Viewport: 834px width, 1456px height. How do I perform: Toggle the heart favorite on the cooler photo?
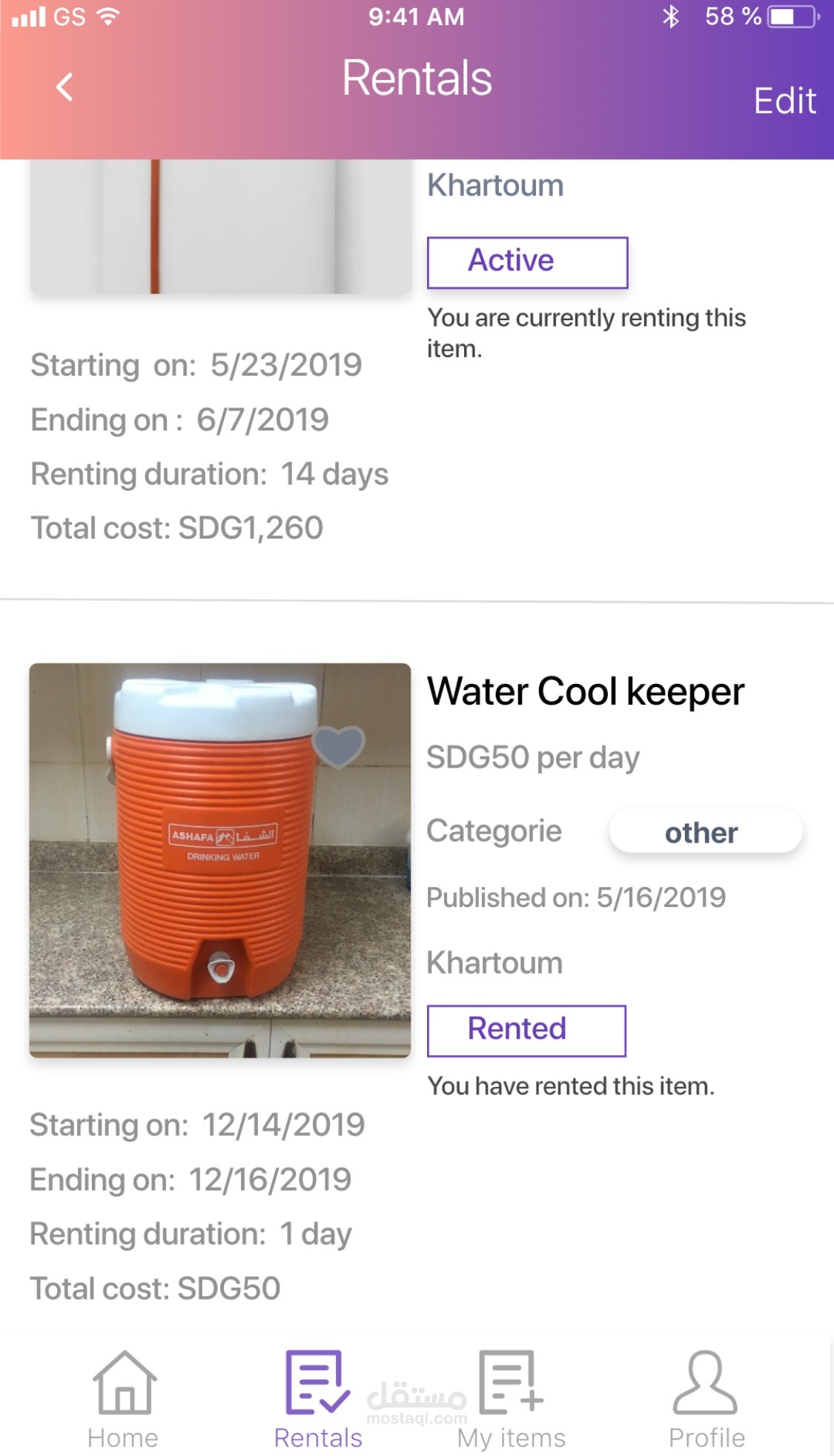(x=339, y=745)
